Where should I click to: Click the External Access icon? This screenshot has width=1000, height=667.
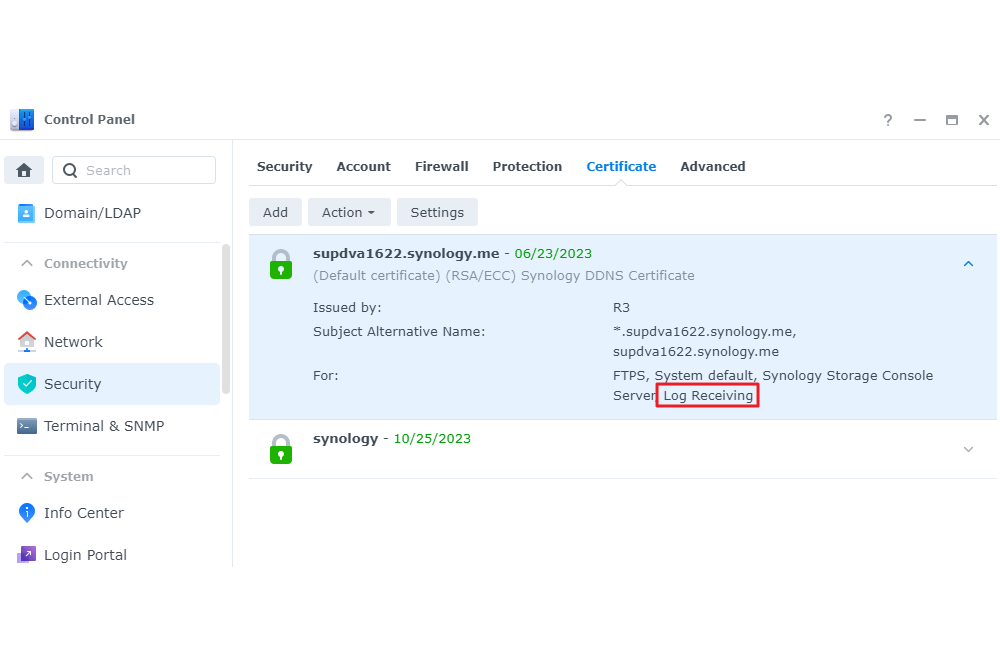click(x=27, y=300)
